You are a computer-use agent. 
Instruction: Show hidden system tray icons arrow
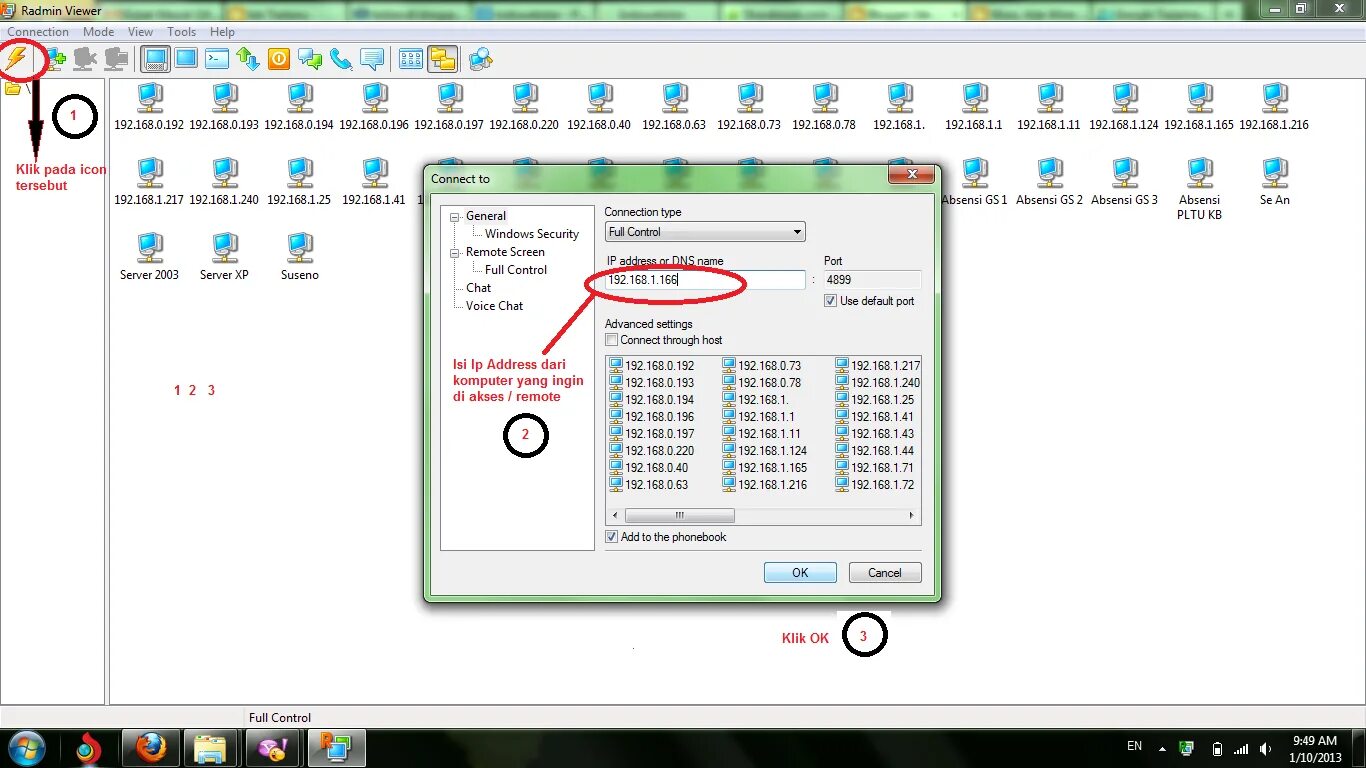[1162, 748]
